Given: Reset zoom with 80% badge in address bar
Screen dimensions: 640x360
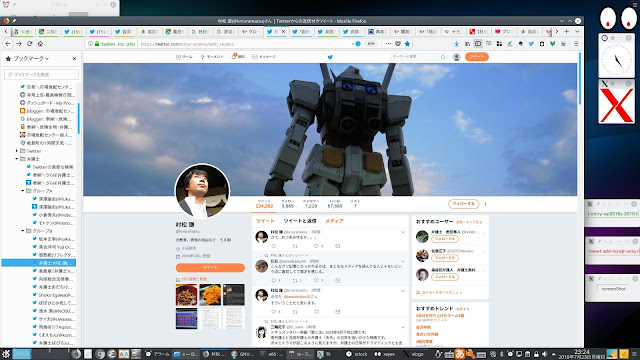Looking at the screenshot, I should 371,44.
